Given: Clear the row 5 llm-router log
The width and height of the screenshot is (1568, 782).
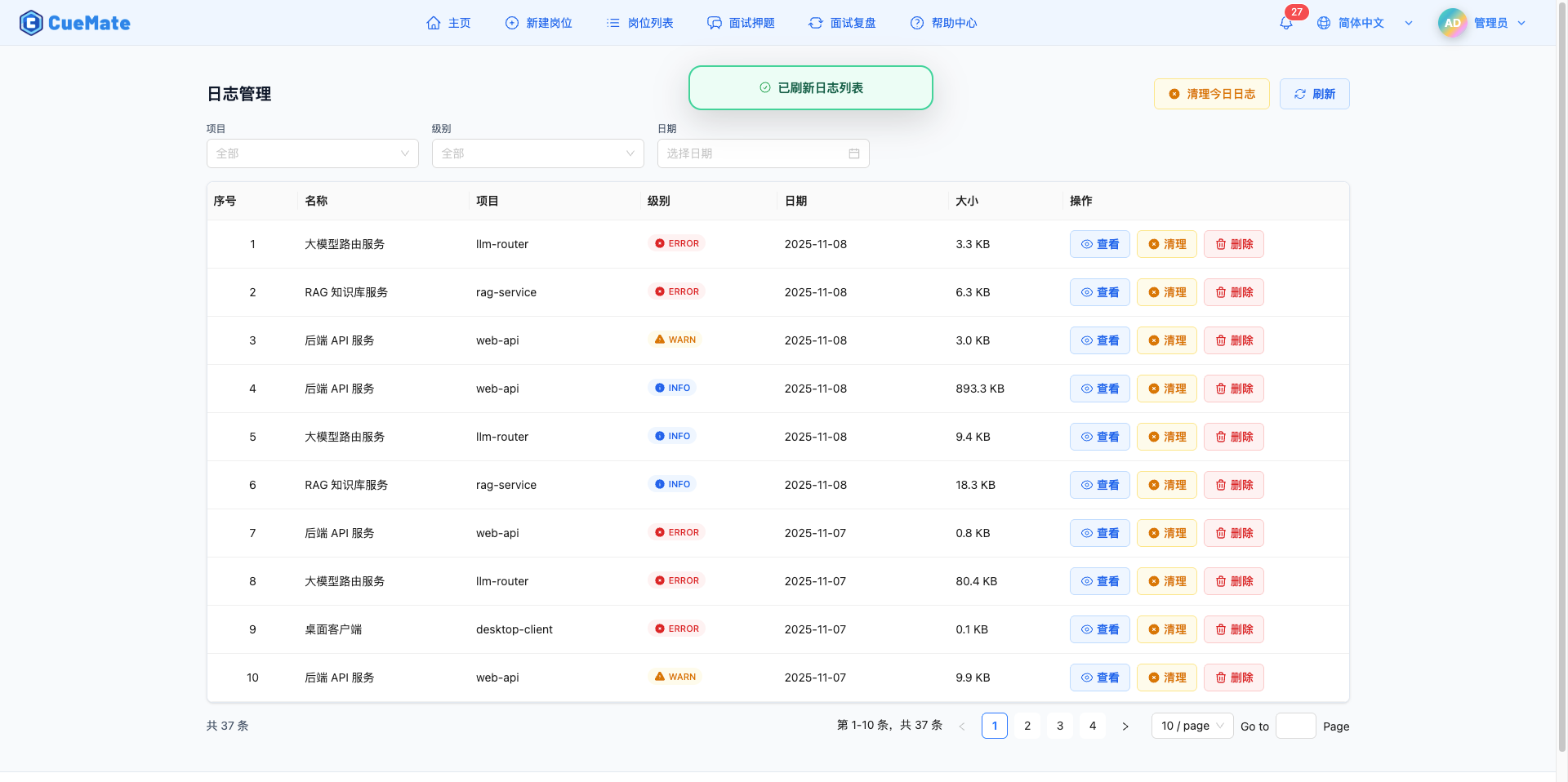Looking at the screenshot, I should [1166, 437].
